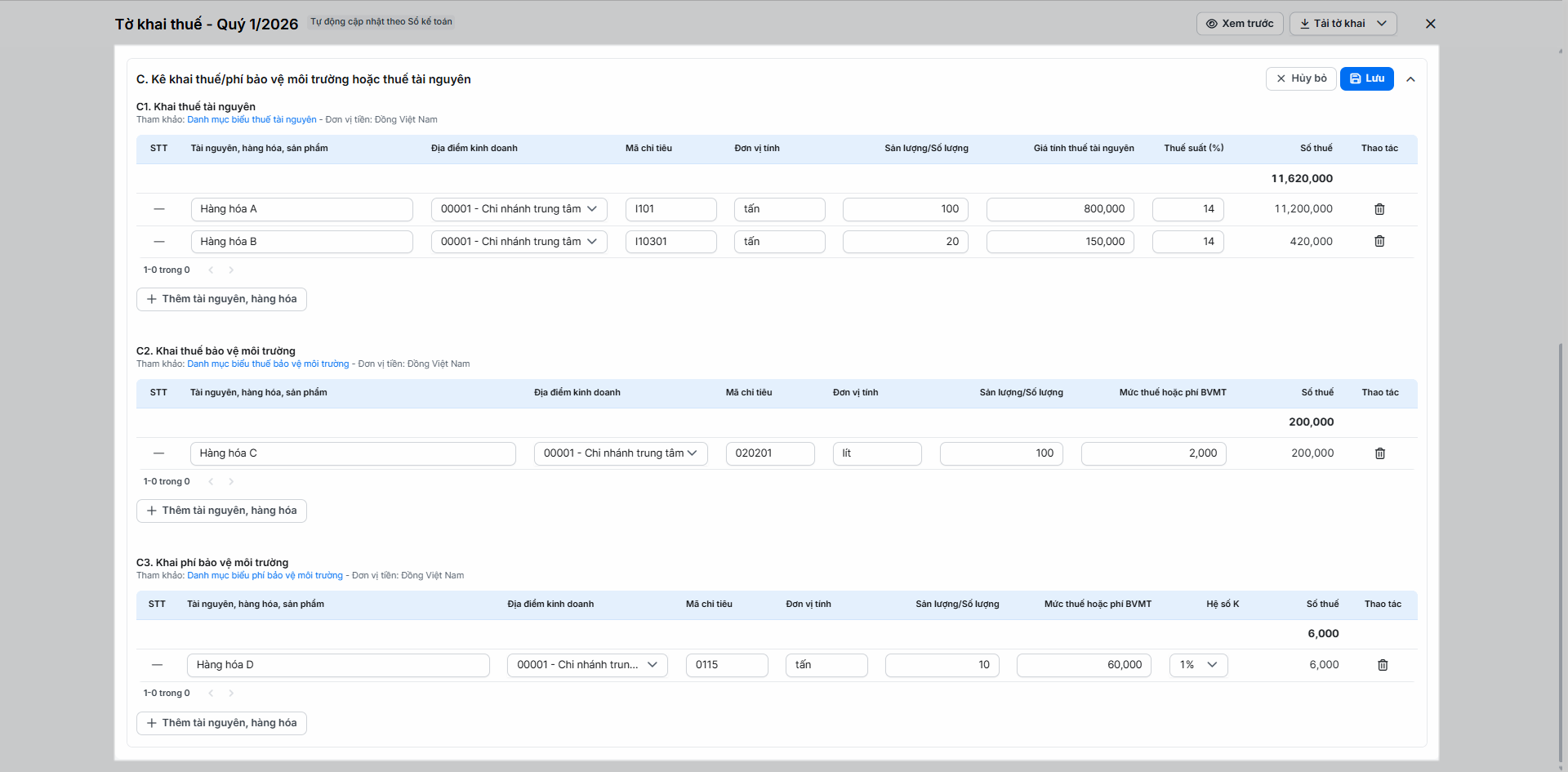Save changes with the Lưu button

click(1366, 78)
